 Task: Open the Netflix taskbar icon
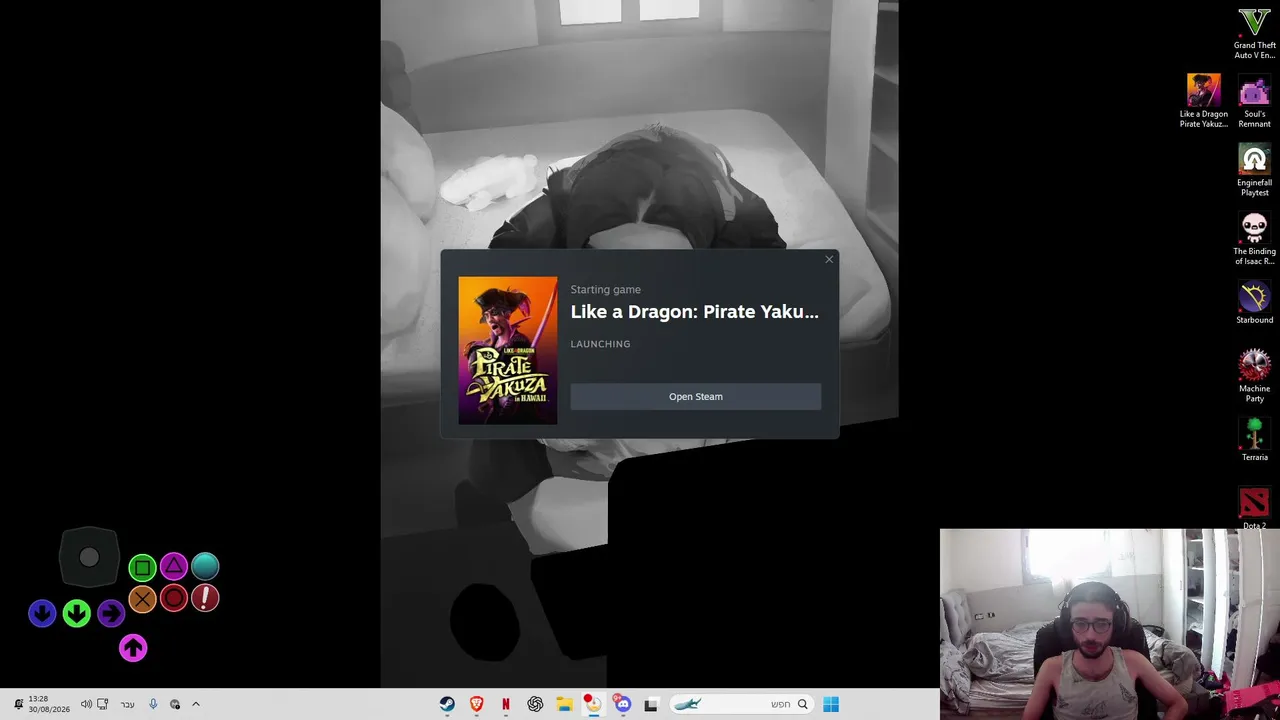[x=506, y=704]
